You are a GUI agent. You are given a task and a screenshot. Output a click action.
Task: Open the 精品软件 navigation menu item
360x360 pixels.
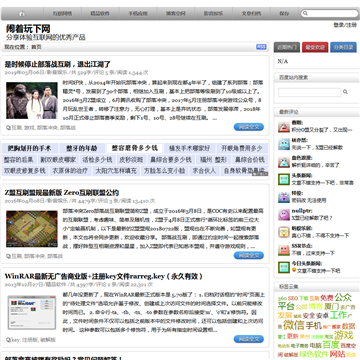(x=100, y=14)
